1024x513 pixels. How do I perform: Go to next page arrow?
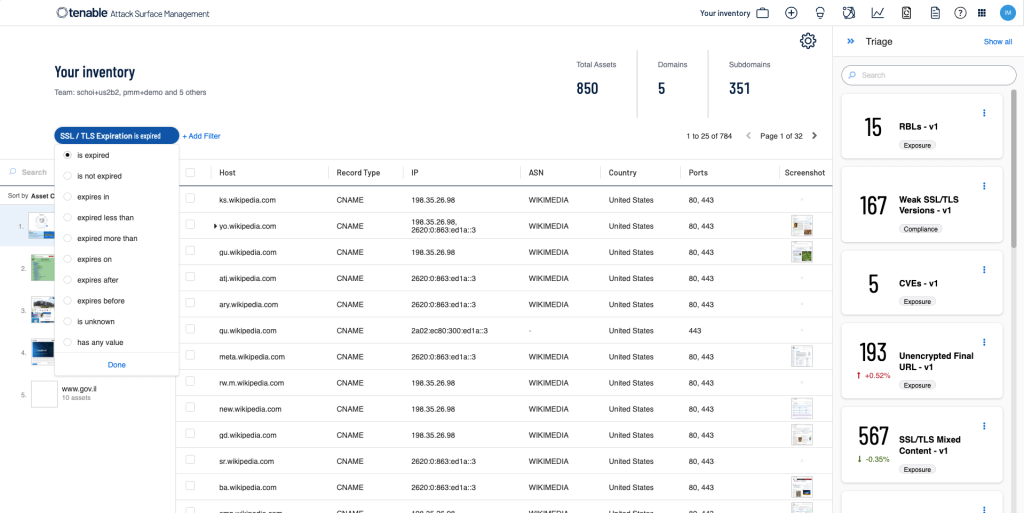pos(814,136)
